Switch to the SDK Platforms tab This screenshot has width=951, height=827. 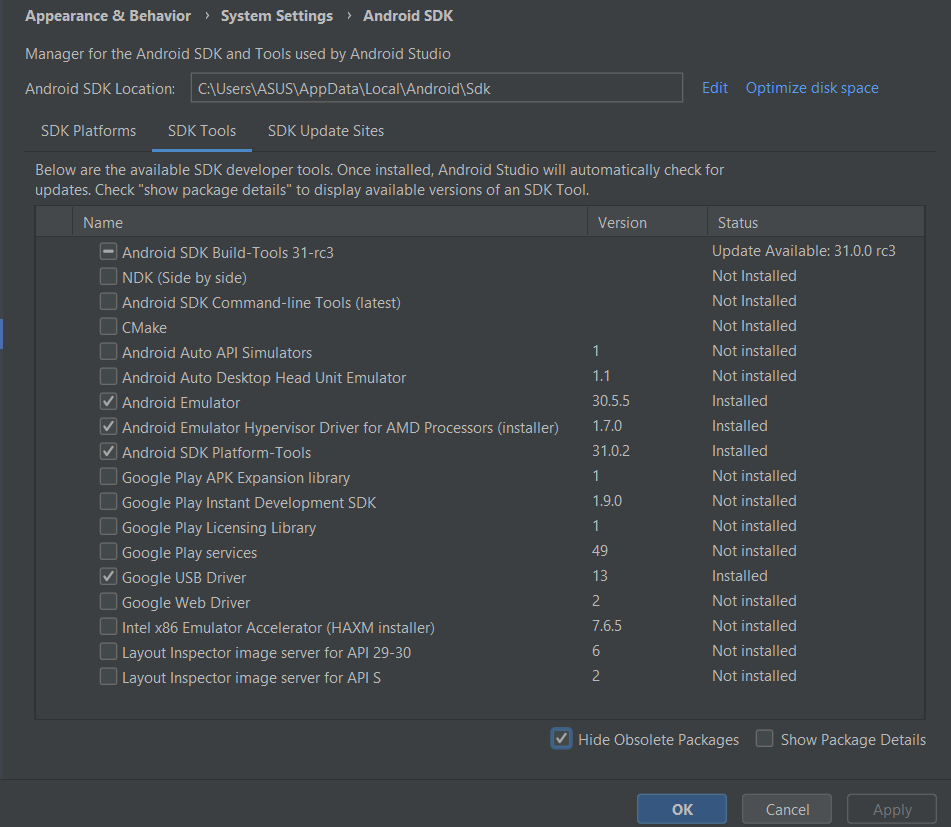(88, 131)
